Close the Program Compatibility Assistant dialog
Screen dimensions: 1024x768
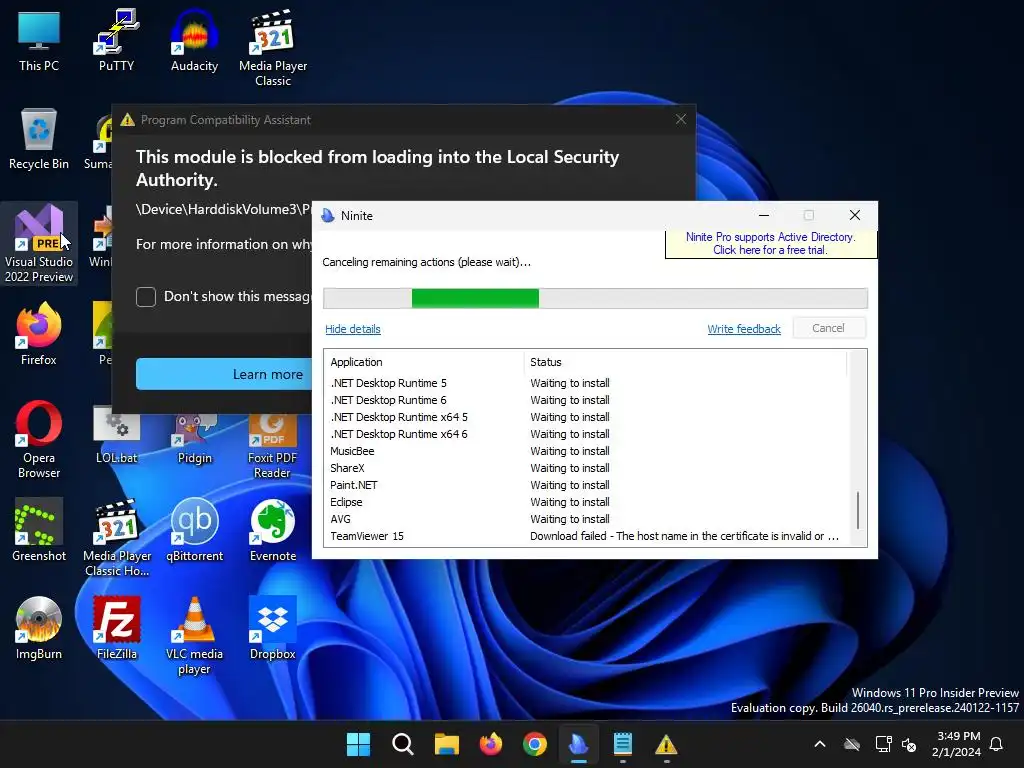tap(680, 119)
